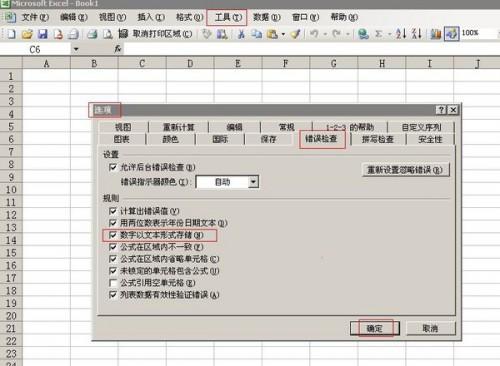Click the Paste clipboard icon
This screenshot has height=366, width=500.
point(272,34)
